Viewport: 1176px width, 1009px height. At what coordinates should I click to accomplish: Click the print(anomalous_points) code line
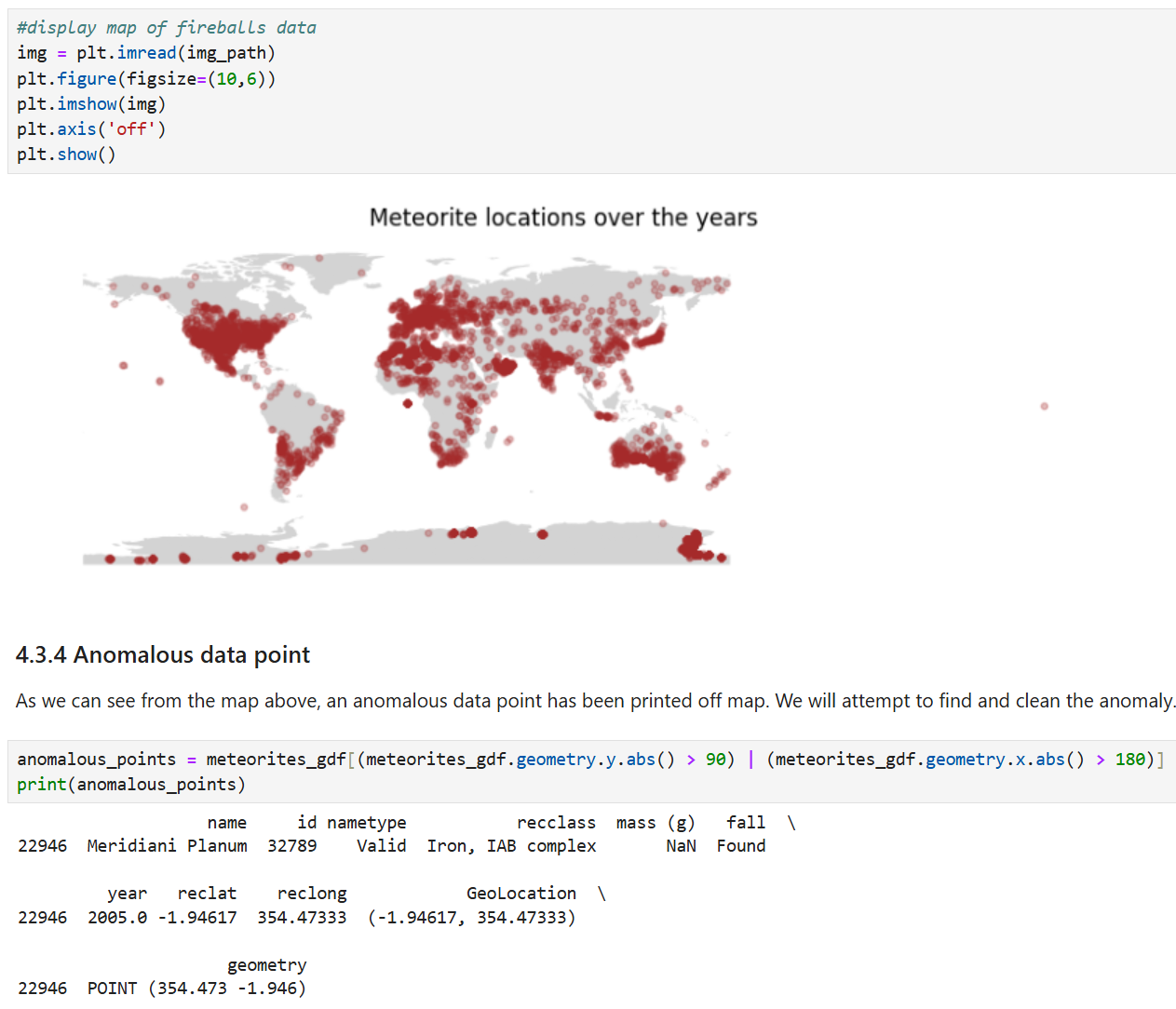[131, 785]
